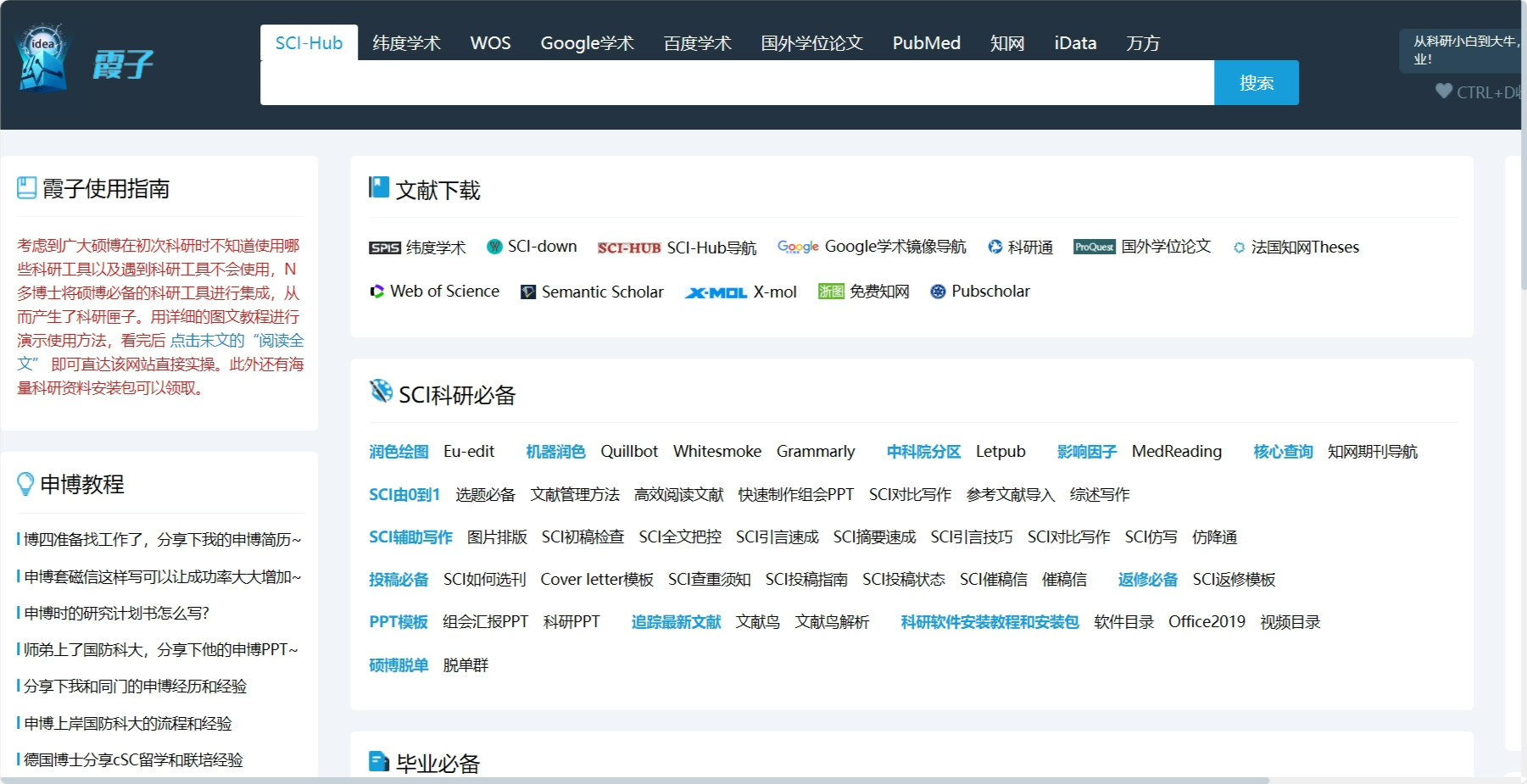The image size is (1527, 784).
Task: Open the SCI由0到1 category link
Action: [x=404, y=494]
